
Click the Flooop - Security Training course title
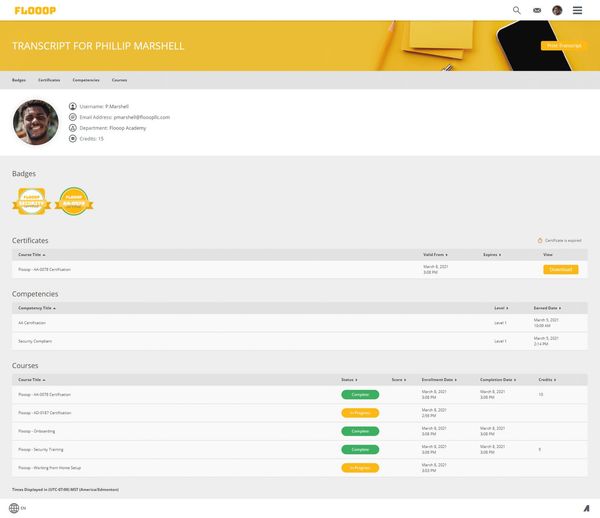coord(41,450)
